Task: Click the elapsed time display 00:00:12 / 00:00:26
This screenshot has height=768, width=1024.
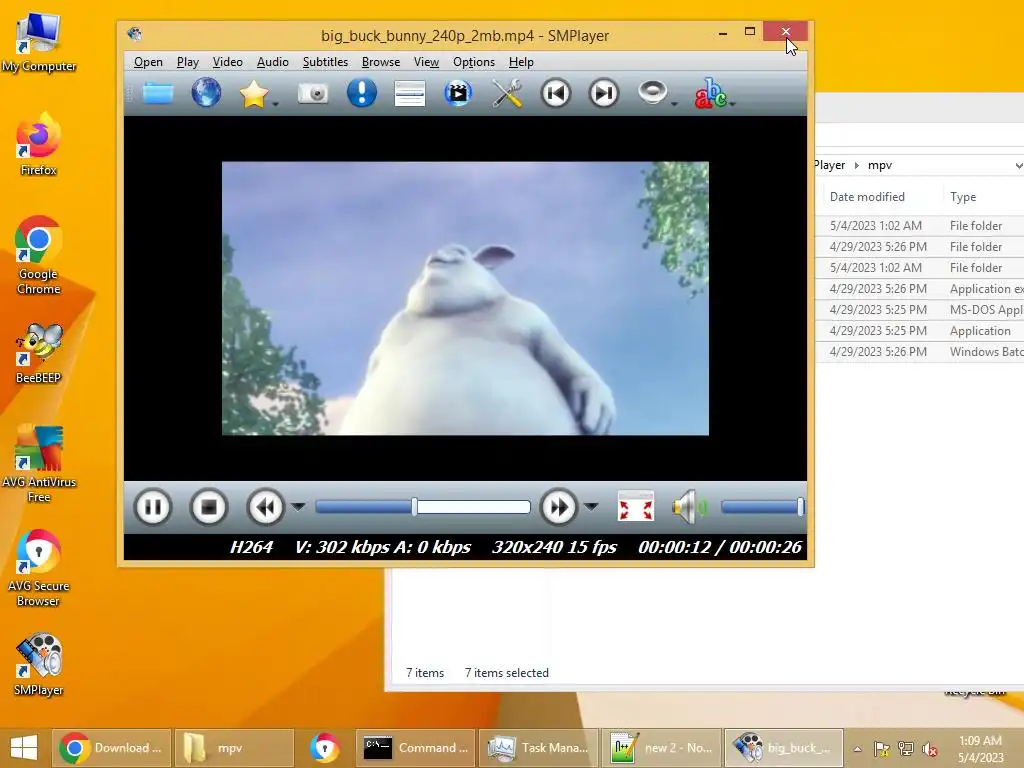Action: 720,547
